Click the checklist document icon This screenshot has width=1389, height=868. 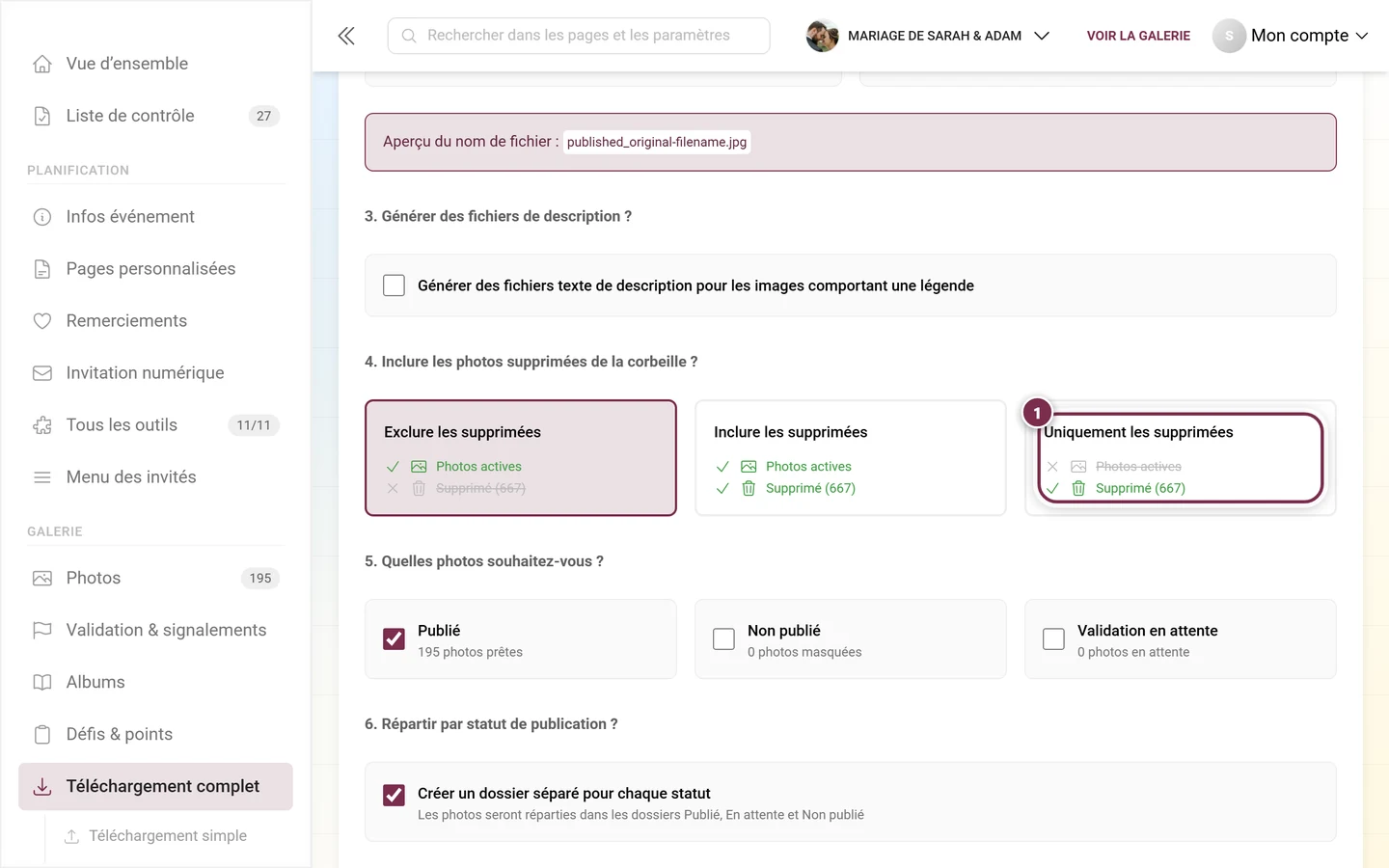(42, 116)
